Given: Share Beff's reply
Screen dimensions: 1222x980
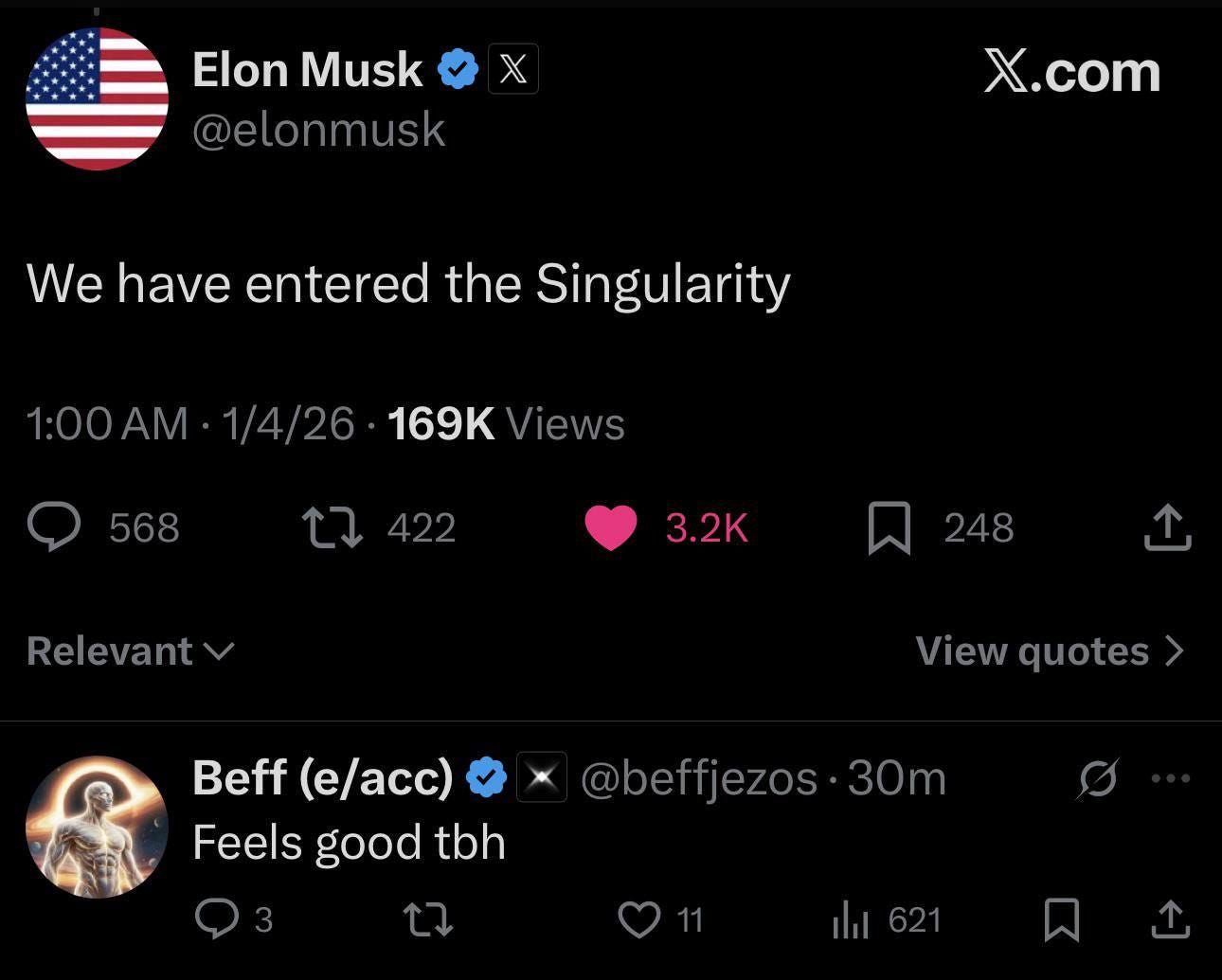Looking at the screenshot, I should point(1169,918).
